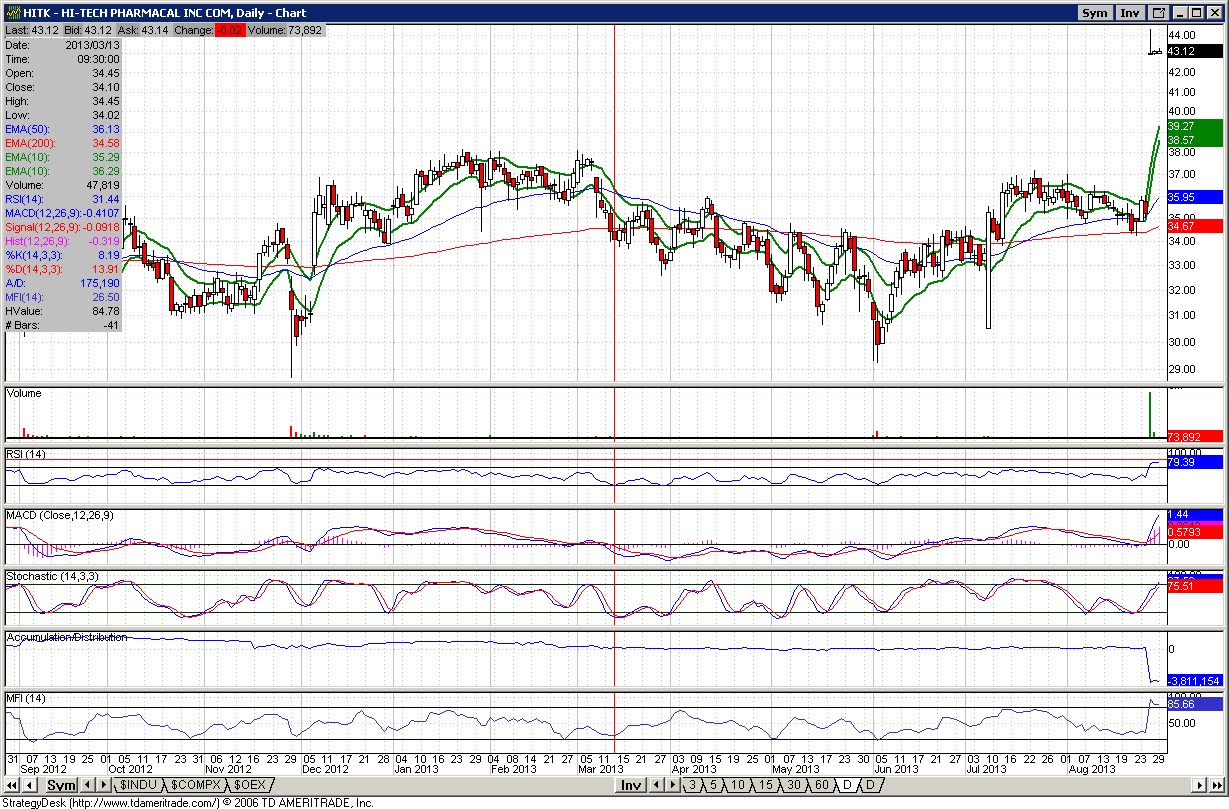Click the EMA(50) value in data box
Screen dimensions: 1229x809
click(107, 129)
